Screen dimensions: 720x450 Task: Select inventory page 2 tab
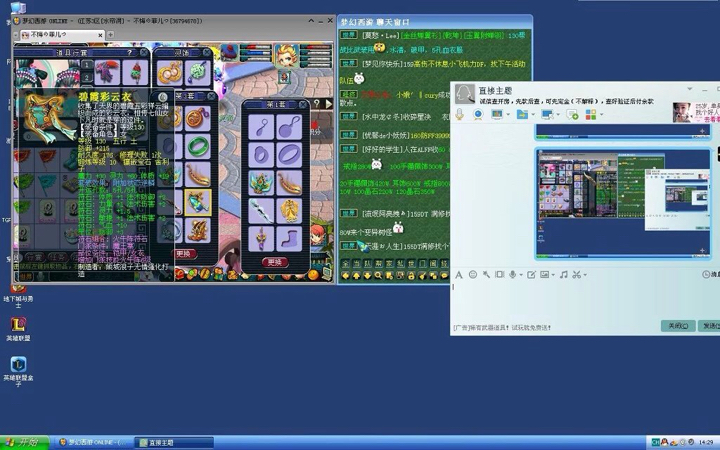point(86,78)
